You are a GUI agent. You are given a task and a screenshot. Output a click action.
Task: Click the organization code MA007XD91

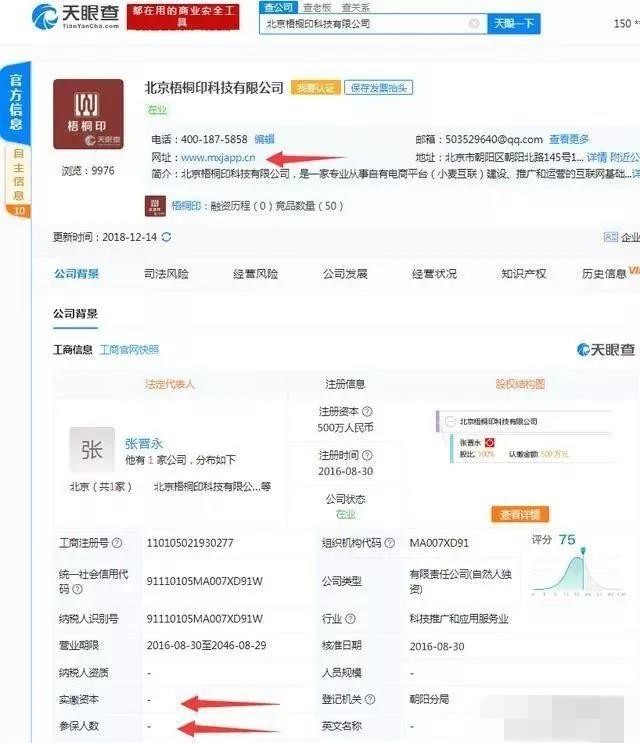click(439, 543)
